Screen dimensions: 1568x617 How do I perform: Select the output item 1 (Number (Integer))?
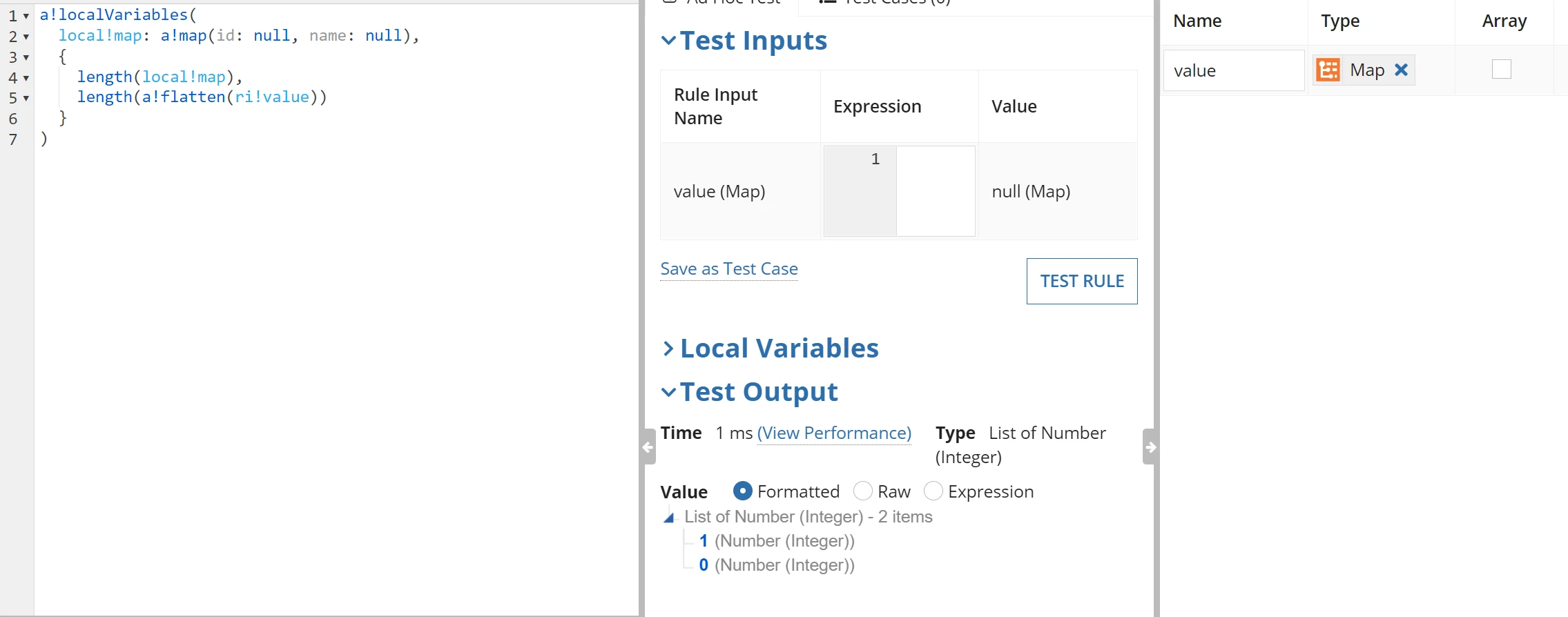pos(777,541)
